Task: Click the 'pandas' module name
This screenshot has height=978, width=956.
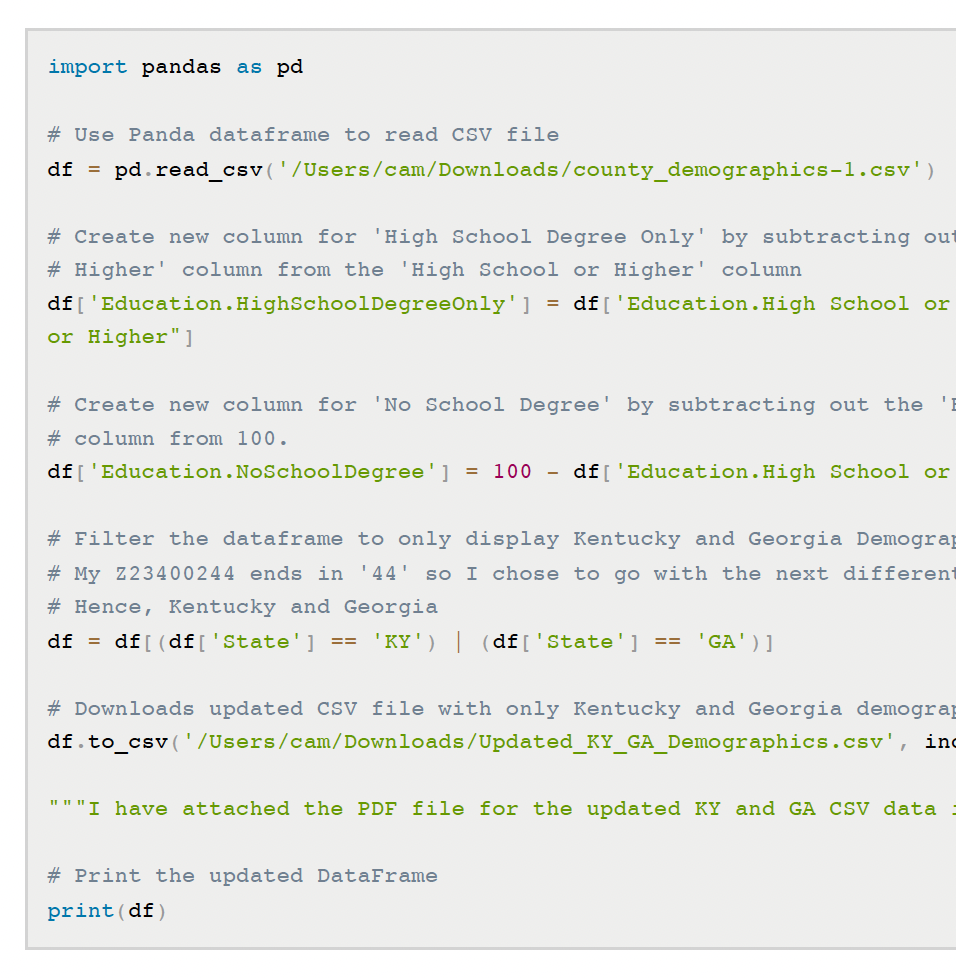Action: pos(181,67)
